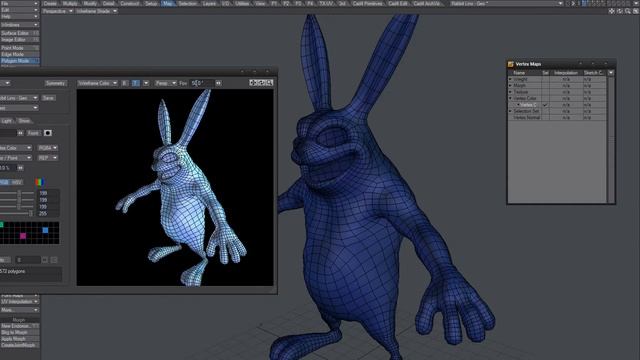Screen dimensions: 640x360
Task: Select the View tab
Action: click(x=260, y=3)
